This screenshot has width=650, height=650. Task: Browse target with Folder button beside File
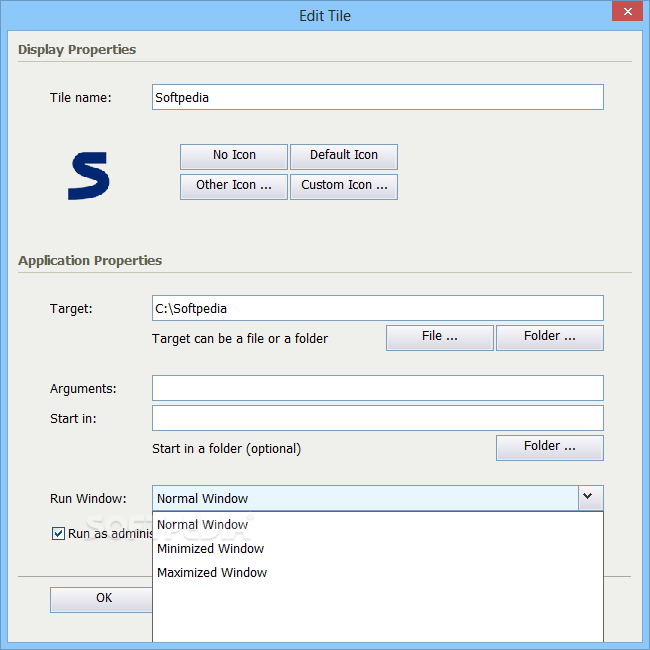(550, 338)
